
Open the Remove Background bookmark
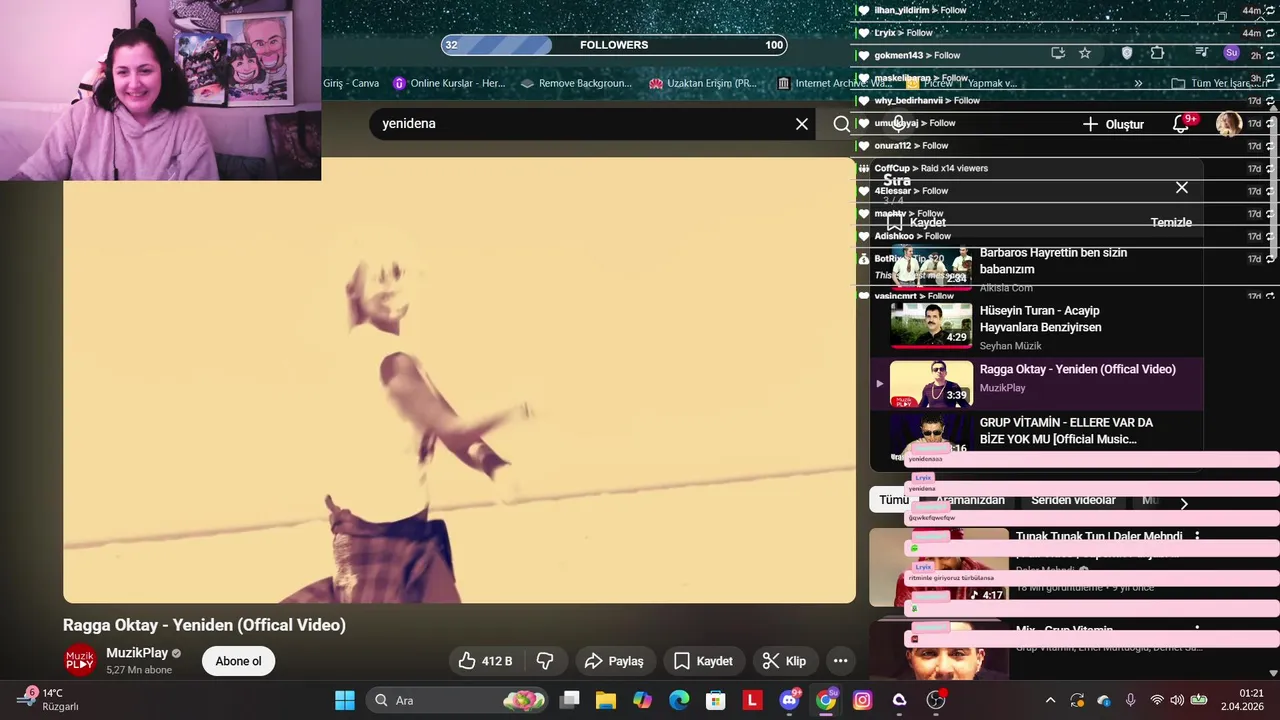576,83
